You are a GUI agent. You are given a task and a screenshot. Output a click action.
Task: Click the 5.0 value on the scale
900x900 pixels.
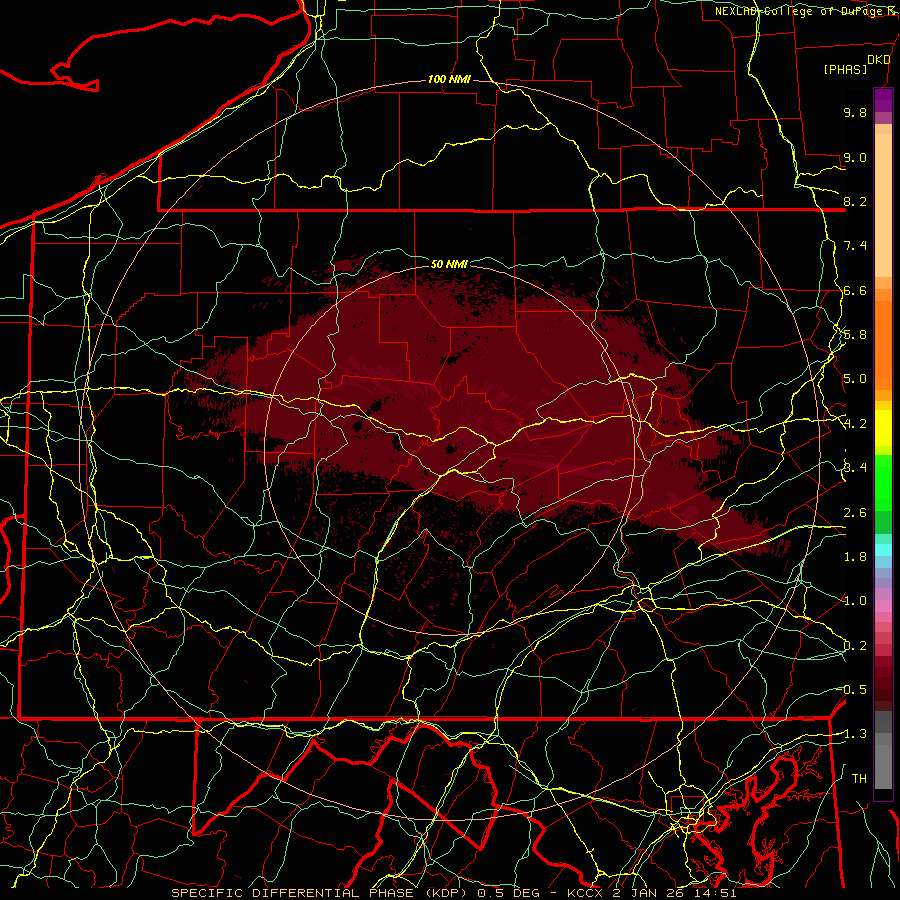tap(855, 379)
